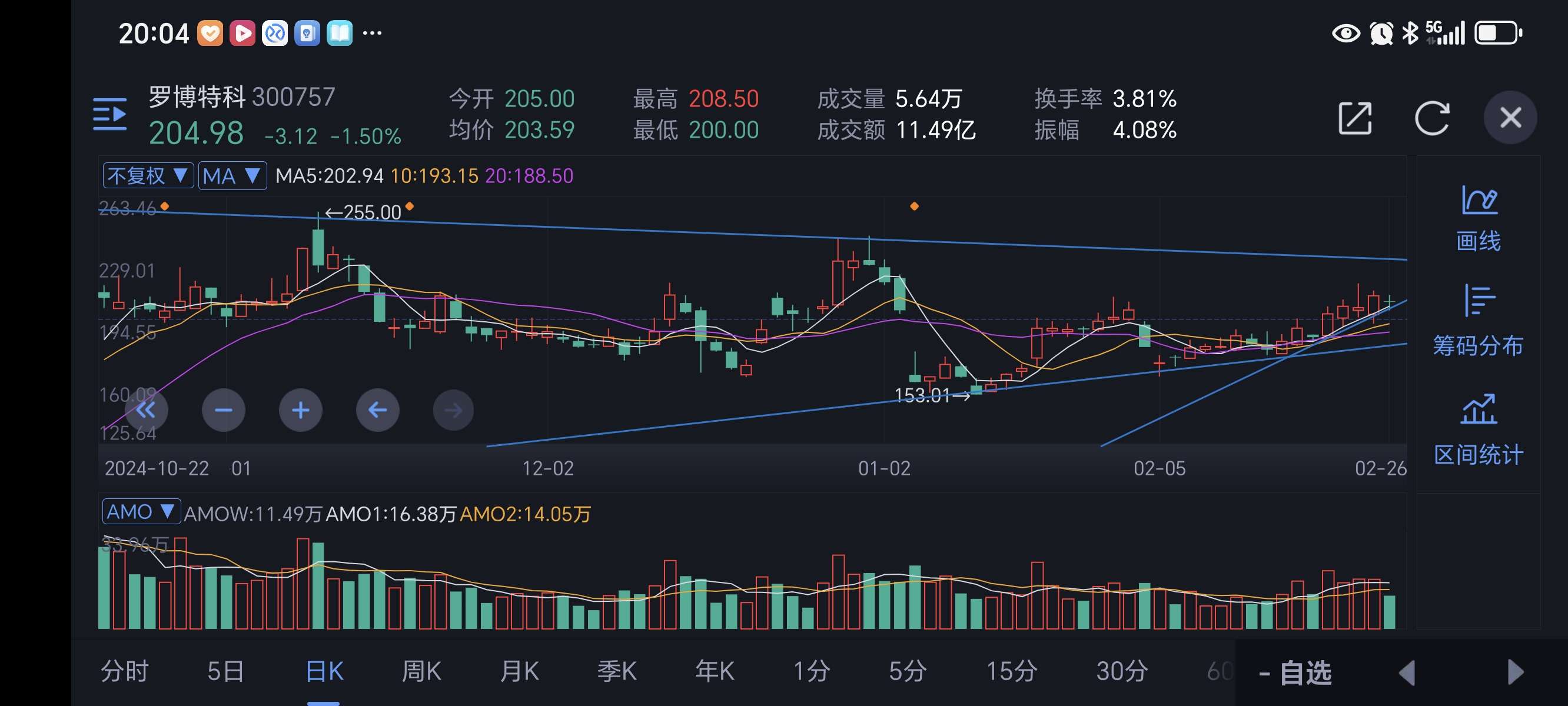This screenshot has height=706, width=1568.
Task: Tap the current price 204.98
Action: tap(196, 134)
